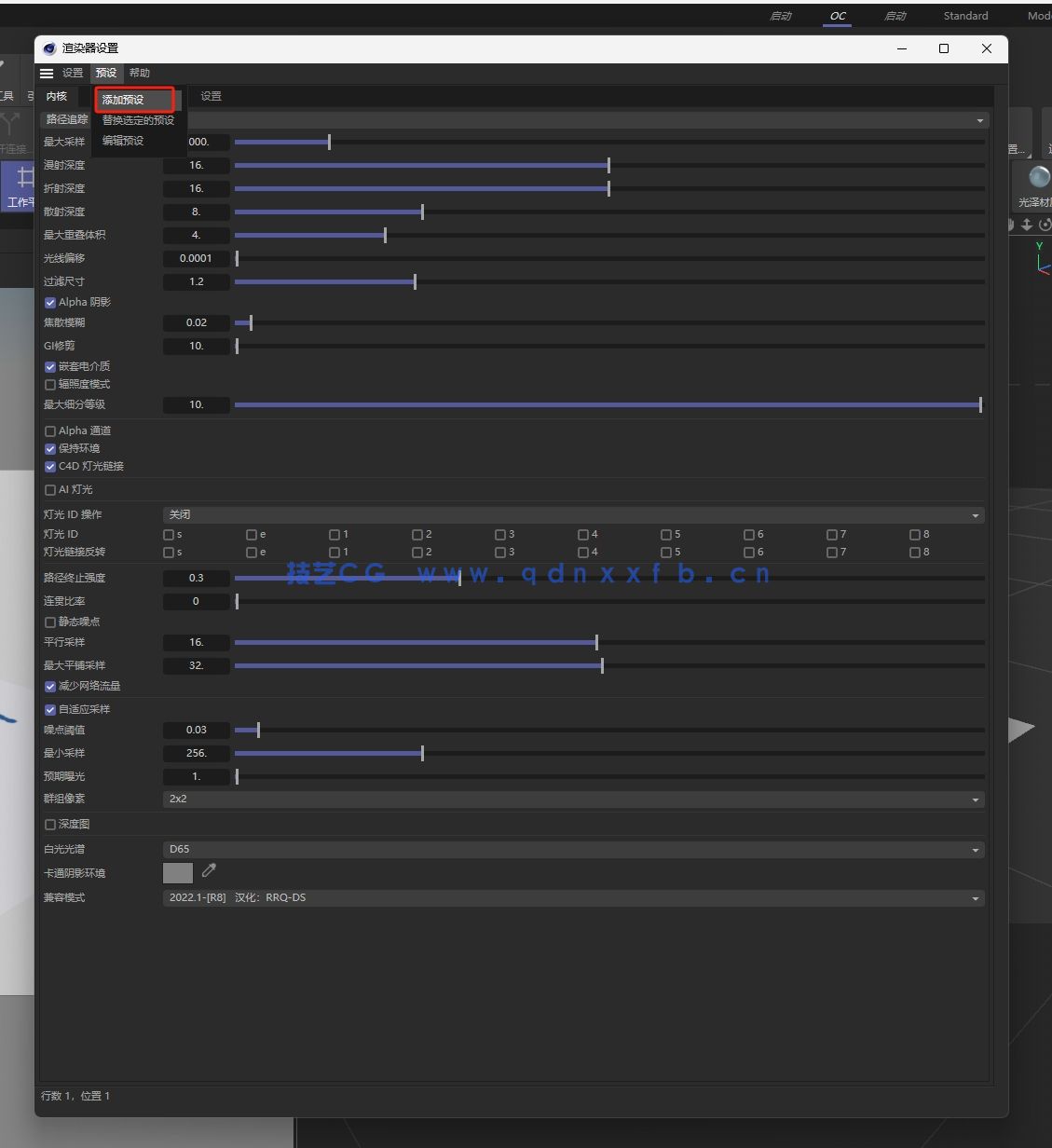1052x1148 pixels.
Task: Click the 路径追踪 kernel button
Action: tap(65, 119)
